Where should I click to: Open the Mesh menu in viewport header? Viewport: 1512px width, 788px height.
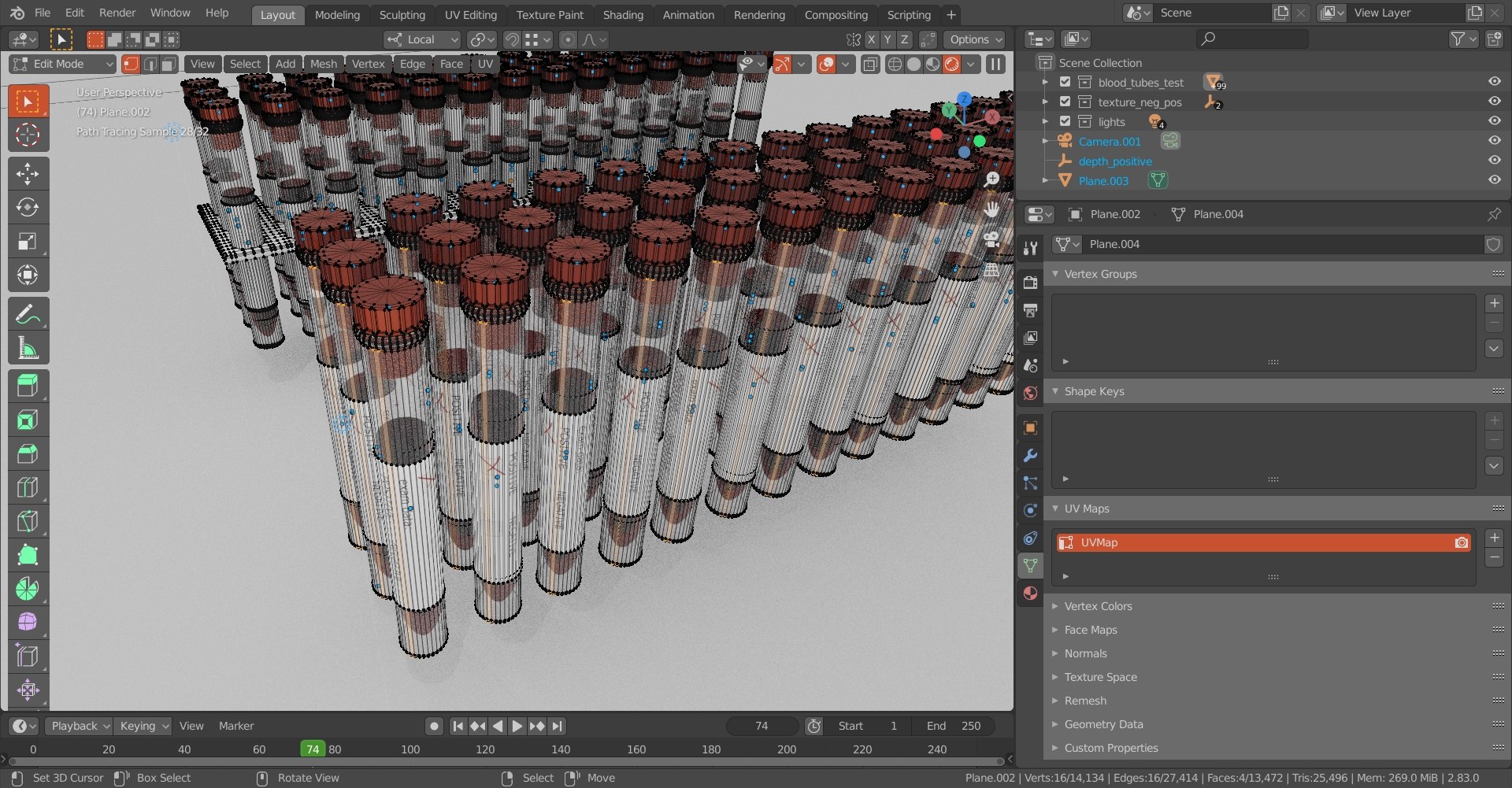324,64
